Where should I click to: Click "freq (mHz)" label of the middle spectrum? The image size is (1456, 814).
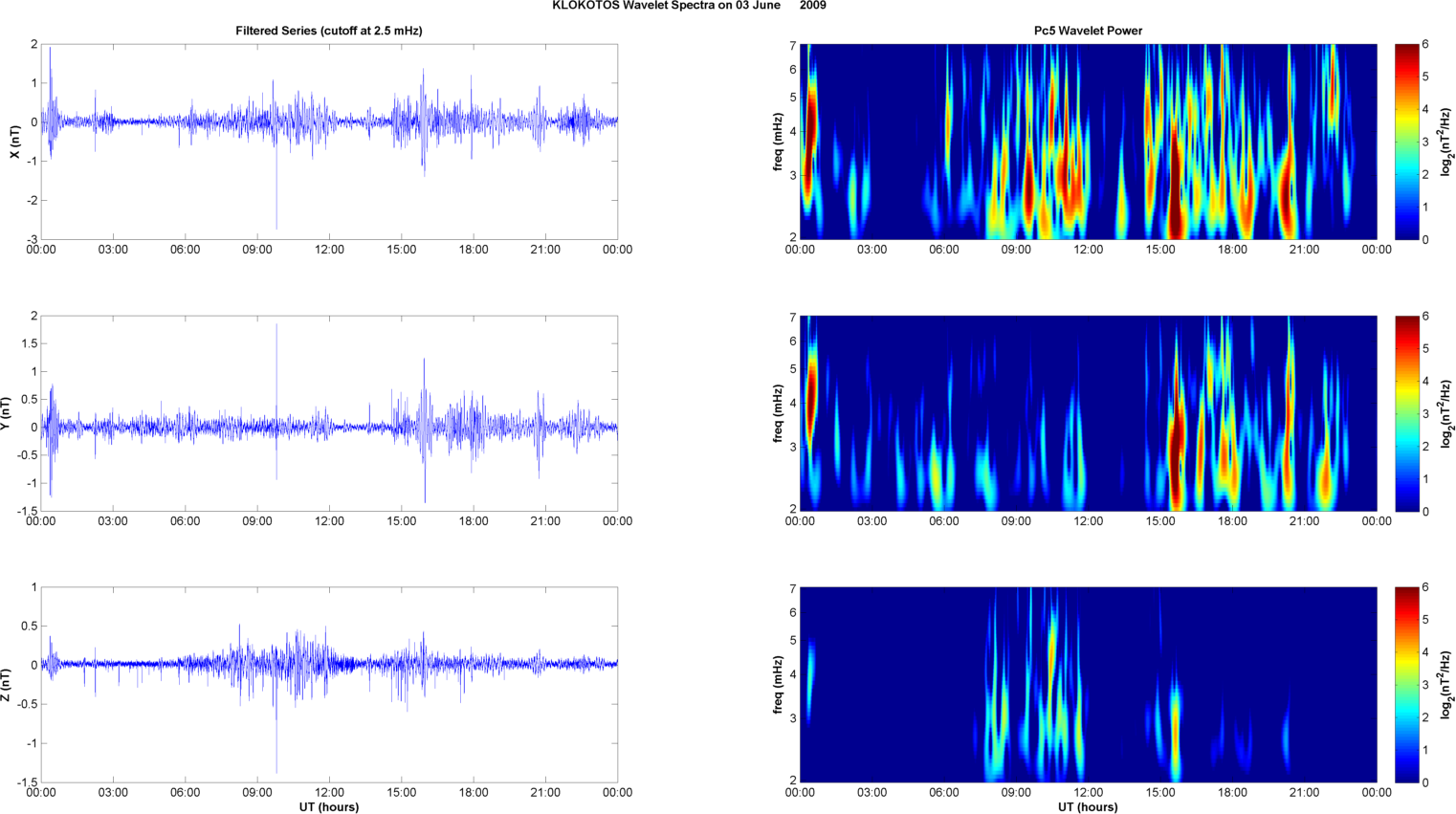coord(779,413)
